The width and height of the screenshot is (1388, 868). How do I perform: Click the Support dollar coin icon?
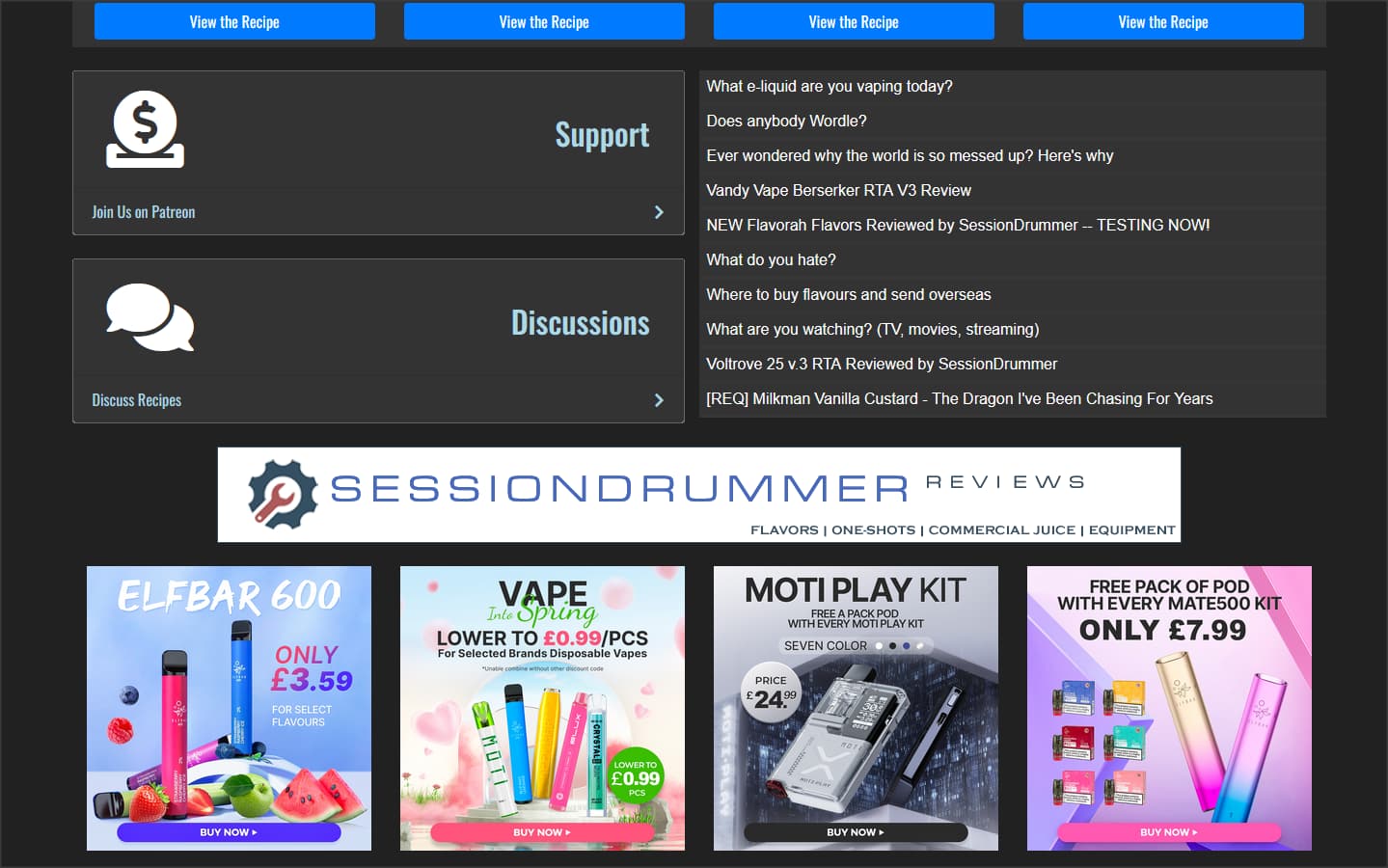coord(145,129)
